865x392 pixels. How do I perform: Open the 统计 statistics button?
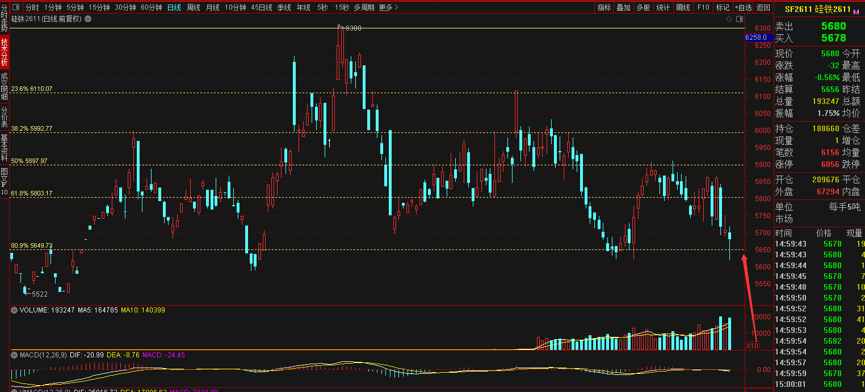(663, 8)
